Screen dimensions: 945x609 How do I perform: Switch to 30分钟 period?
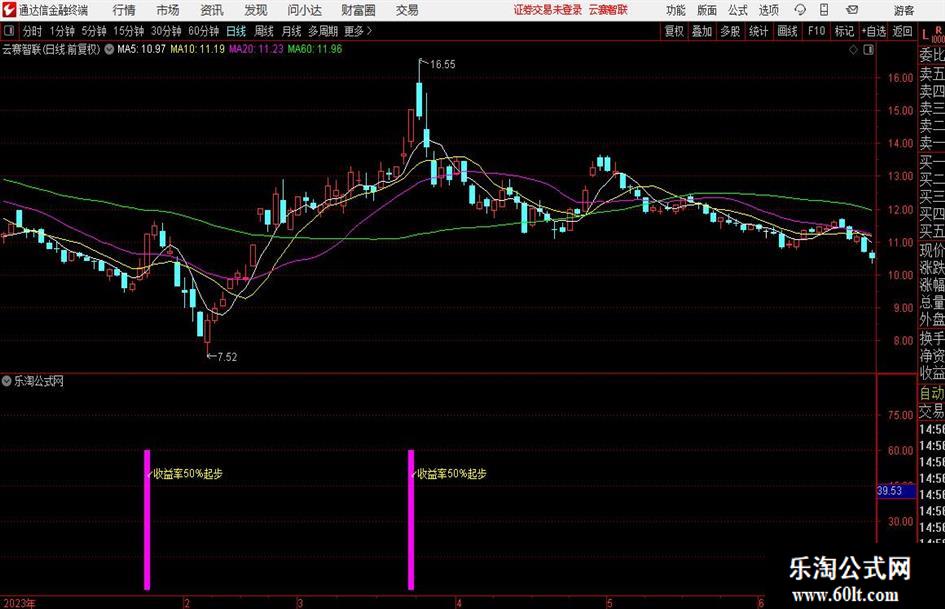coord(166,31)
